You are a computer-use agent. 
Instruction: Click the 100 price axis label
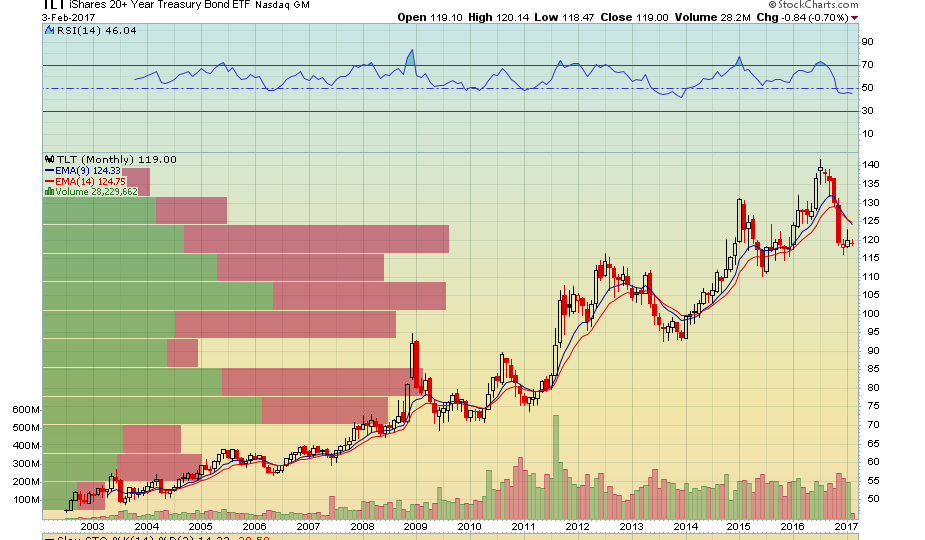pyautogui.click(x=871, y=314)
